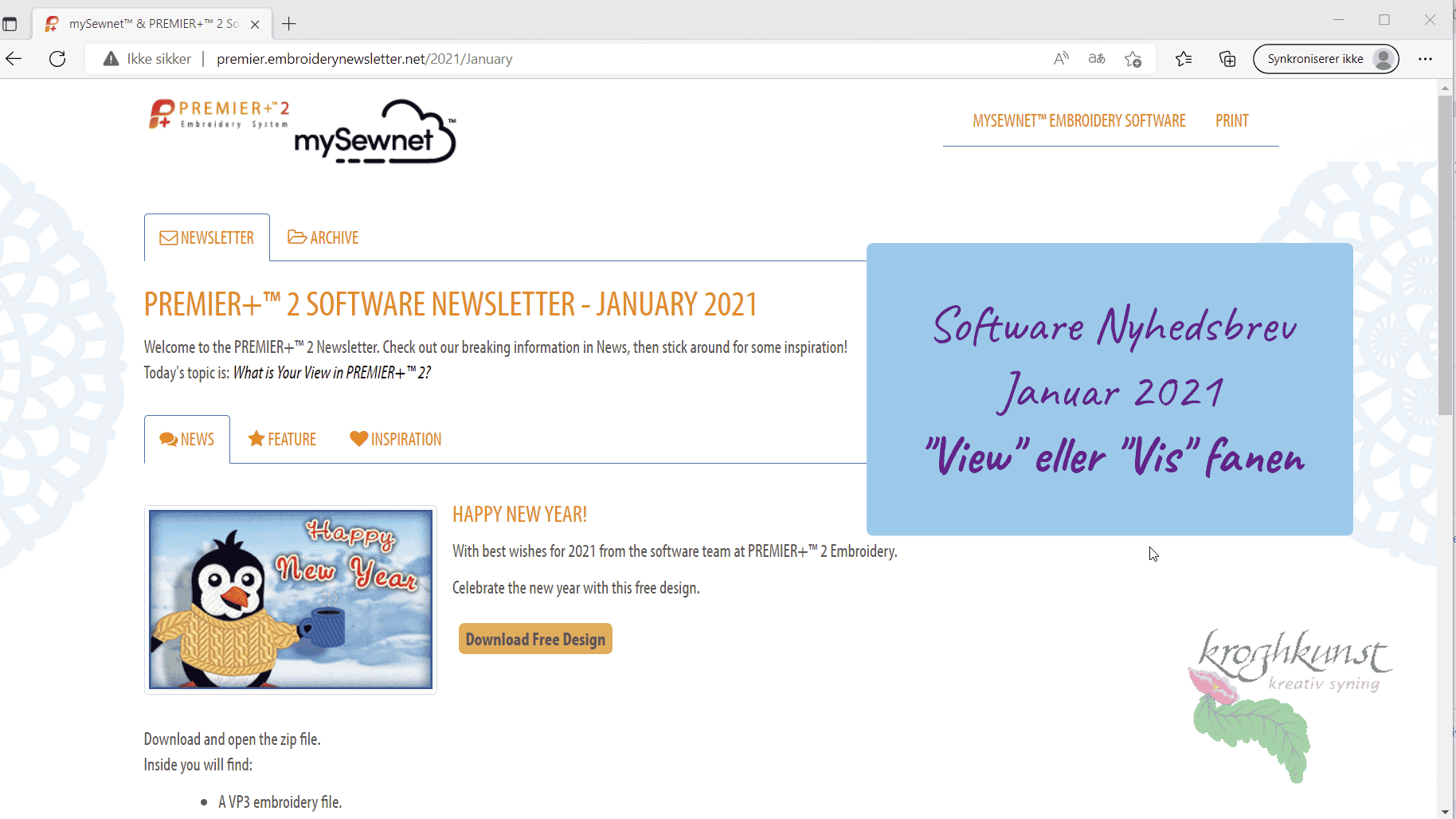Open the tab actions menu icon
The width and height of the screenshot is (1456, 819).
point(10,24)
